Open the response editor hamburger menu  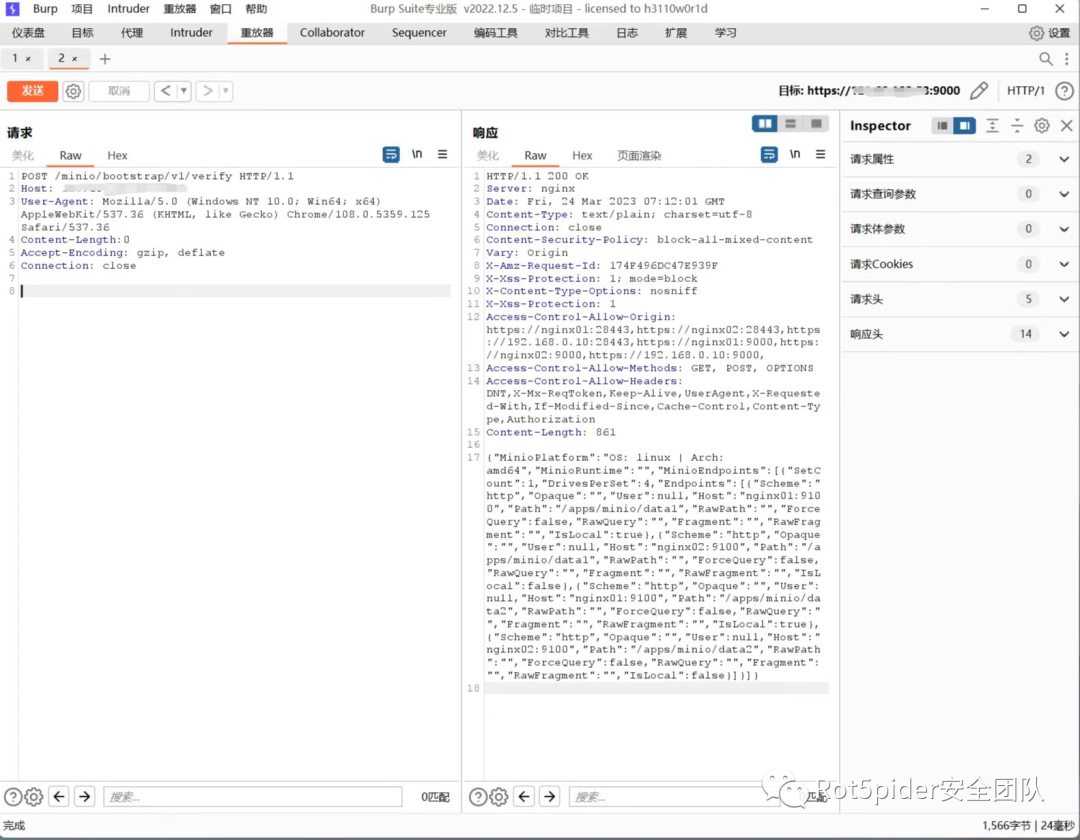(820, 155)
